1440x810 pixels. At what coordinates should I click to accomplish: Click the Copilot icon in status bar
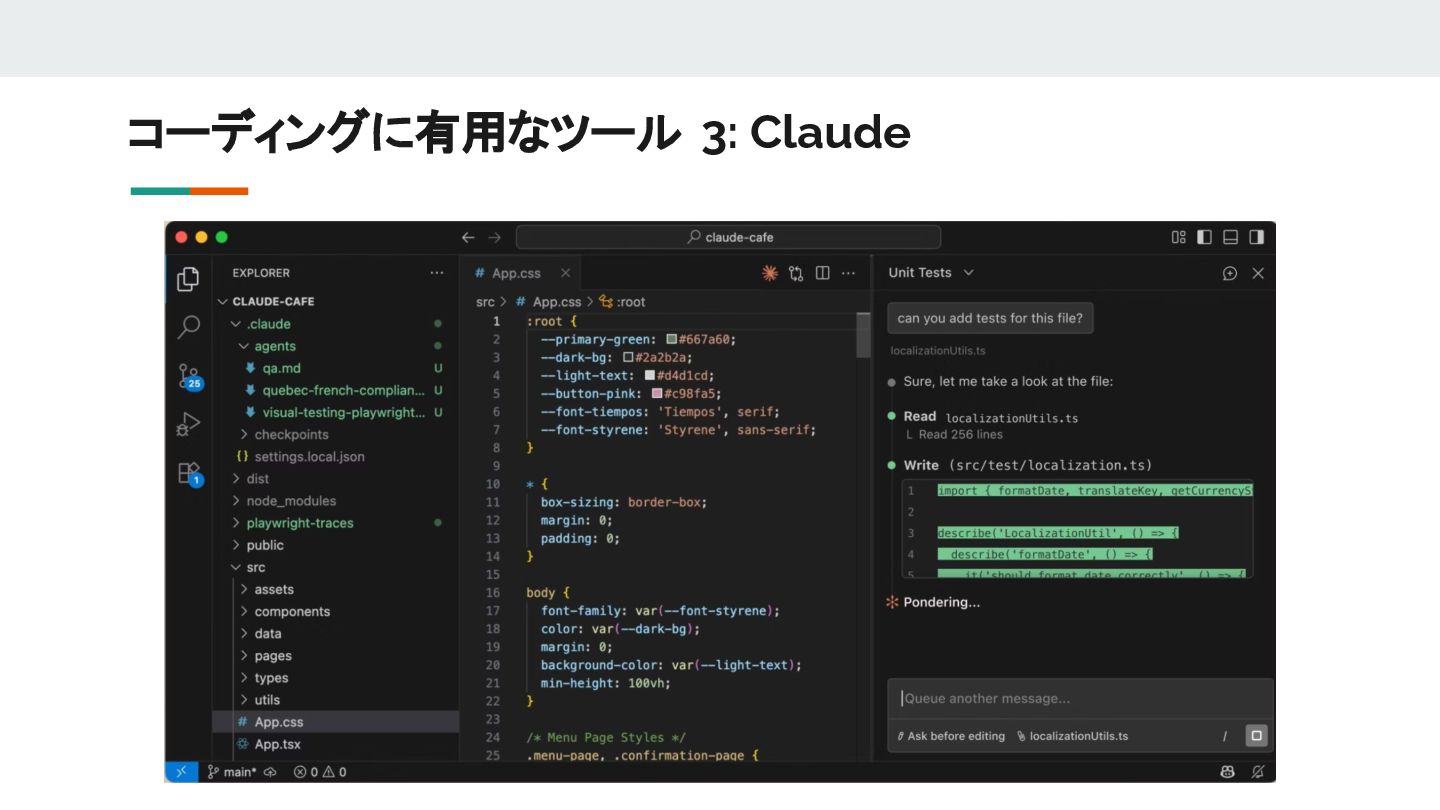click(x=1228, y=772)
